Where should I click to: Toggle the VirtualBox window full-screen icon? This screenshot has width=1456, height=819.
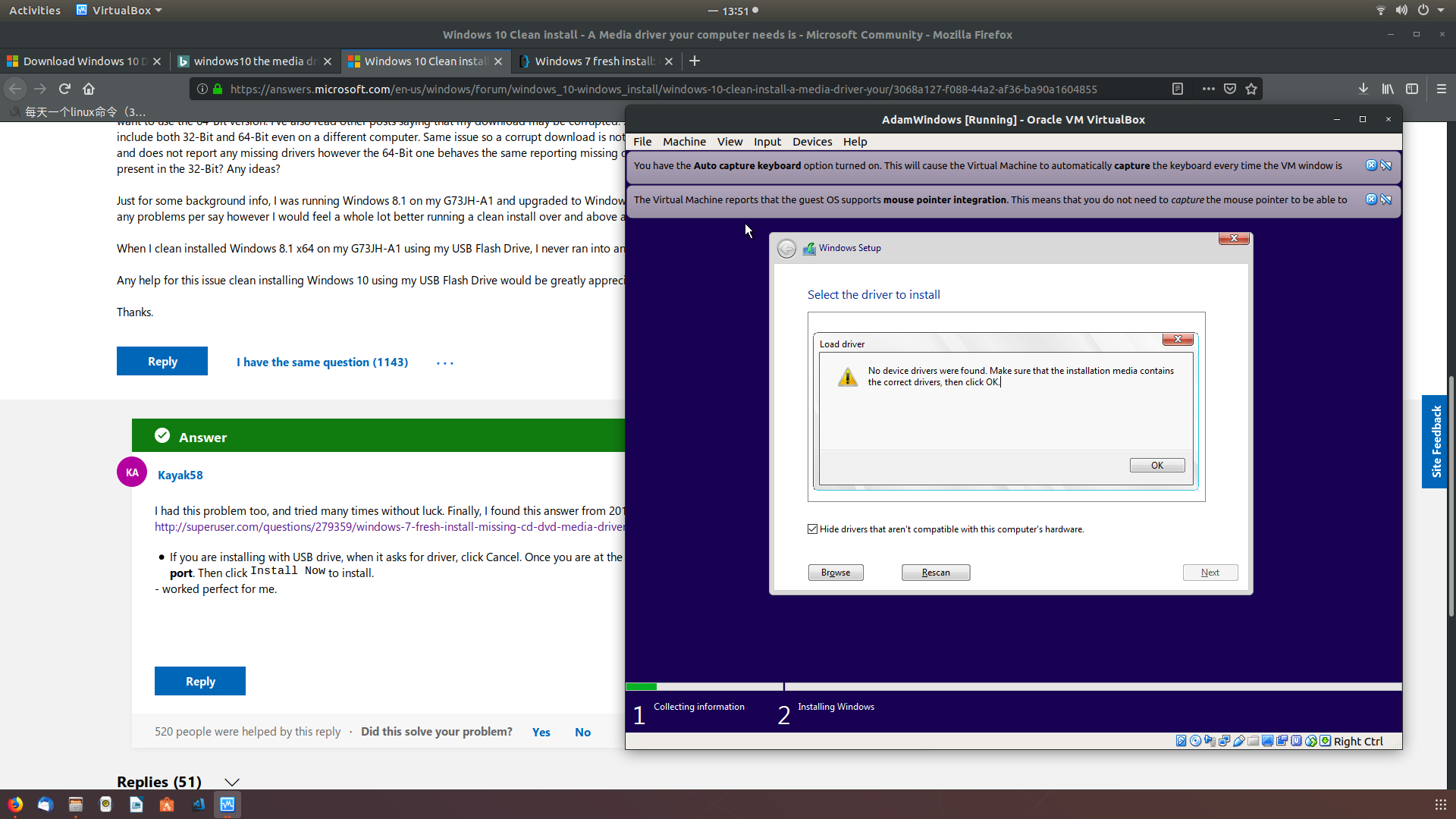(1362, 119)
